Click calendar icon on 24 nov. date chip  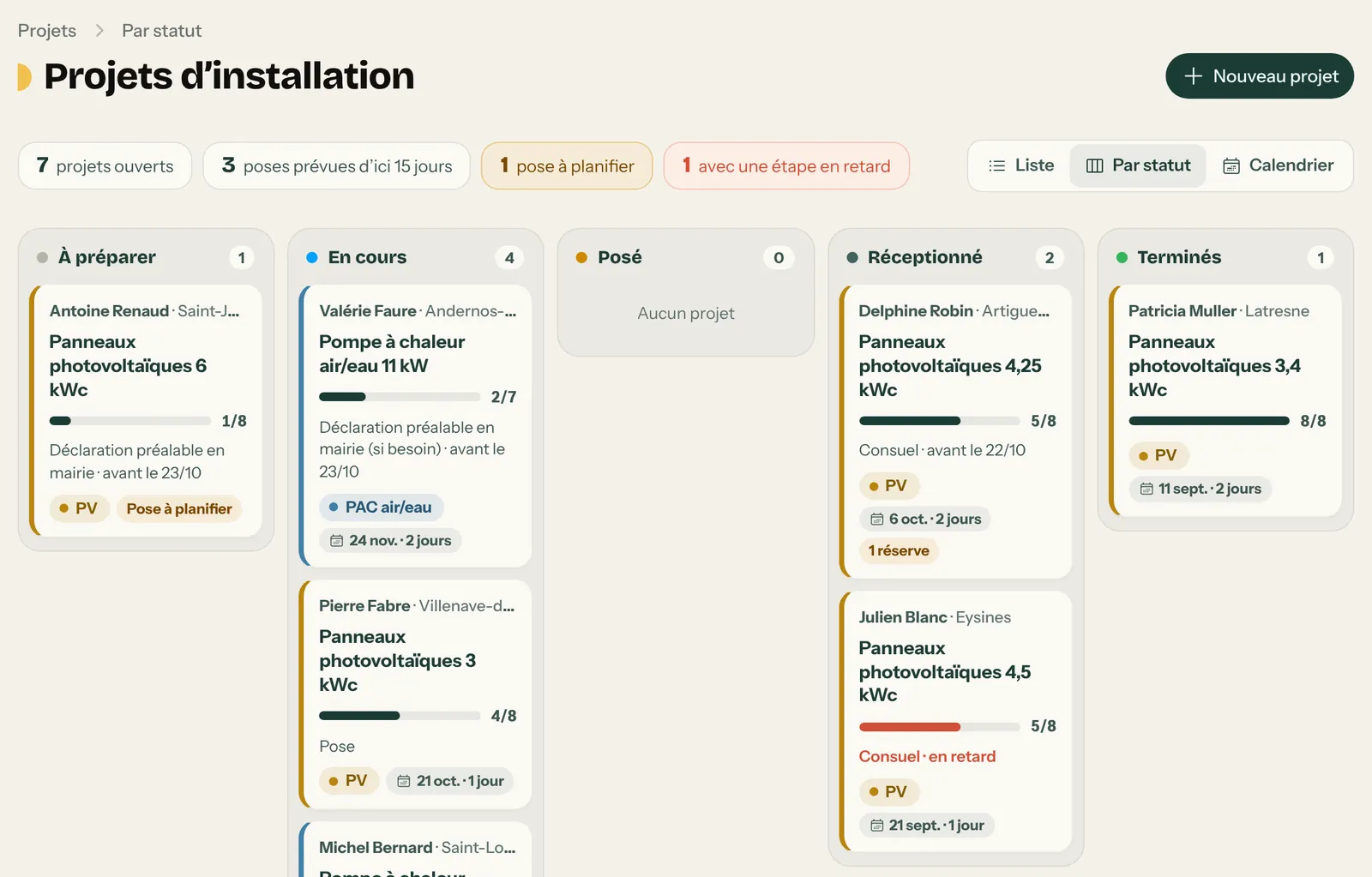pyautogui.click(x=337, y=541)
